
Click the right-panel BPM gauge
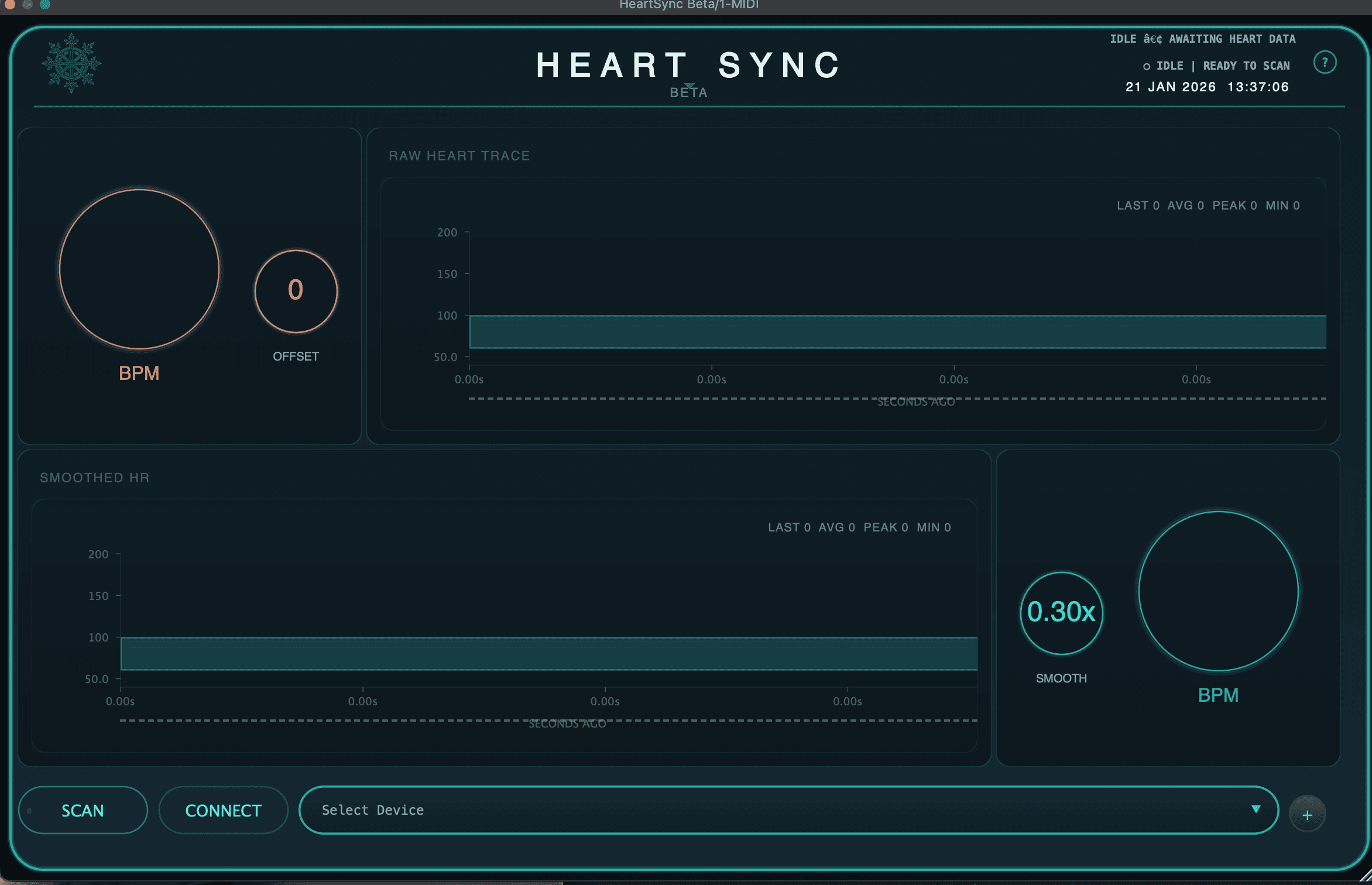coord(1219,591)
